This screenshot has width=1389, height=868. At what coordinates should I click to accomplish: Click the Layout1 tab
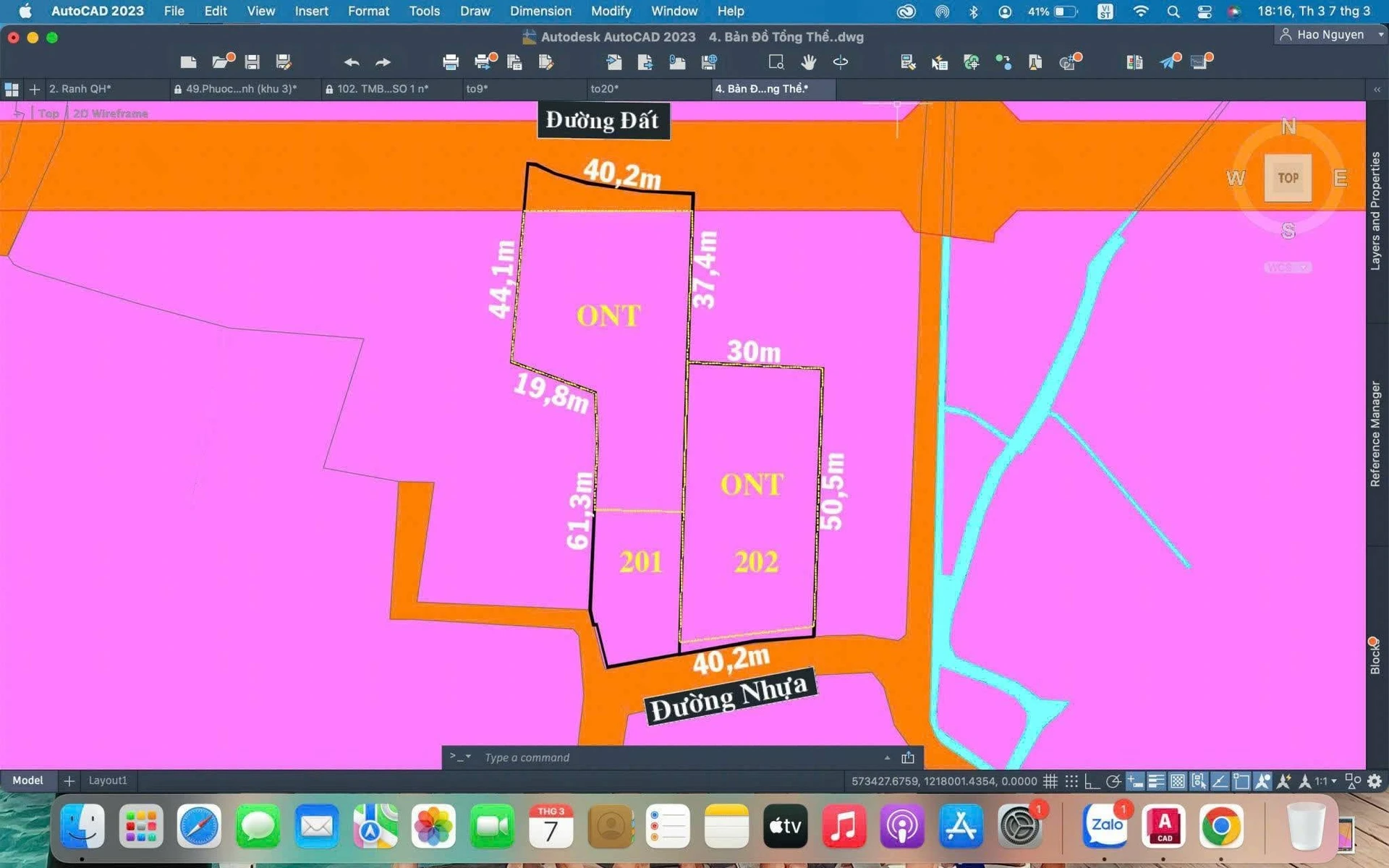pos(108,780)
